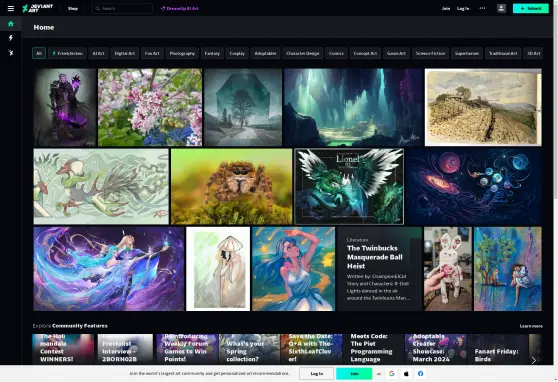This screenshot has width=558, height=382.
Task: Select the 3D Art category tab
Action: (533, 53)
